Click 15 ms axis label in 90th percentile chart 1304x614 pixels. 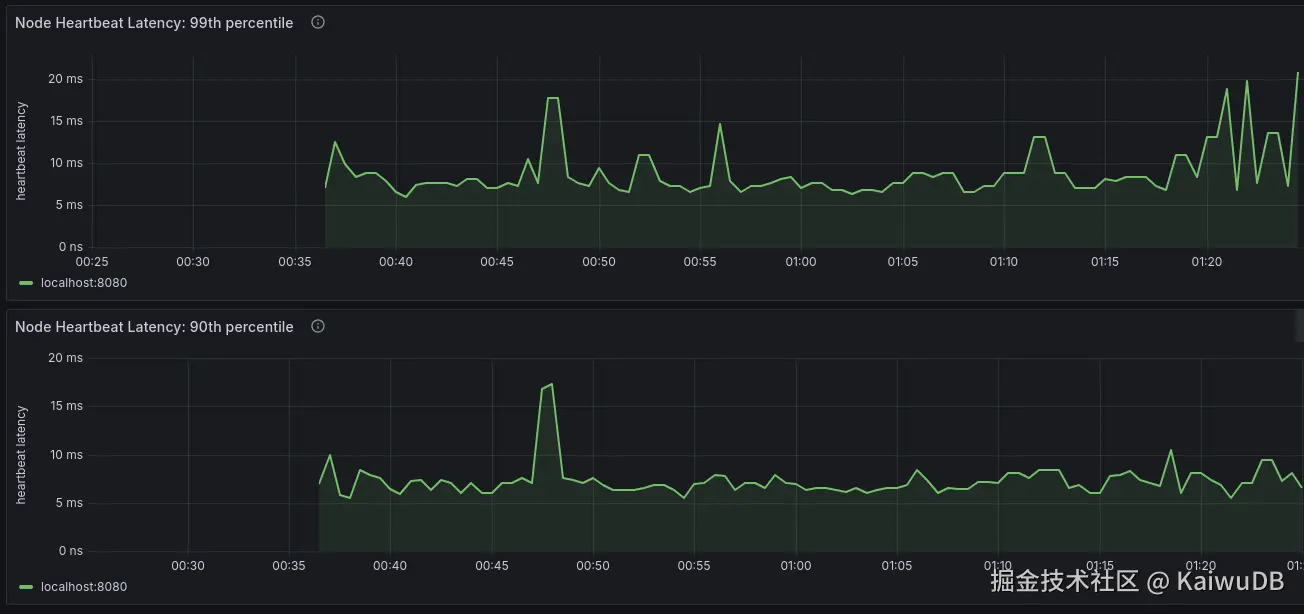[66, 406]
